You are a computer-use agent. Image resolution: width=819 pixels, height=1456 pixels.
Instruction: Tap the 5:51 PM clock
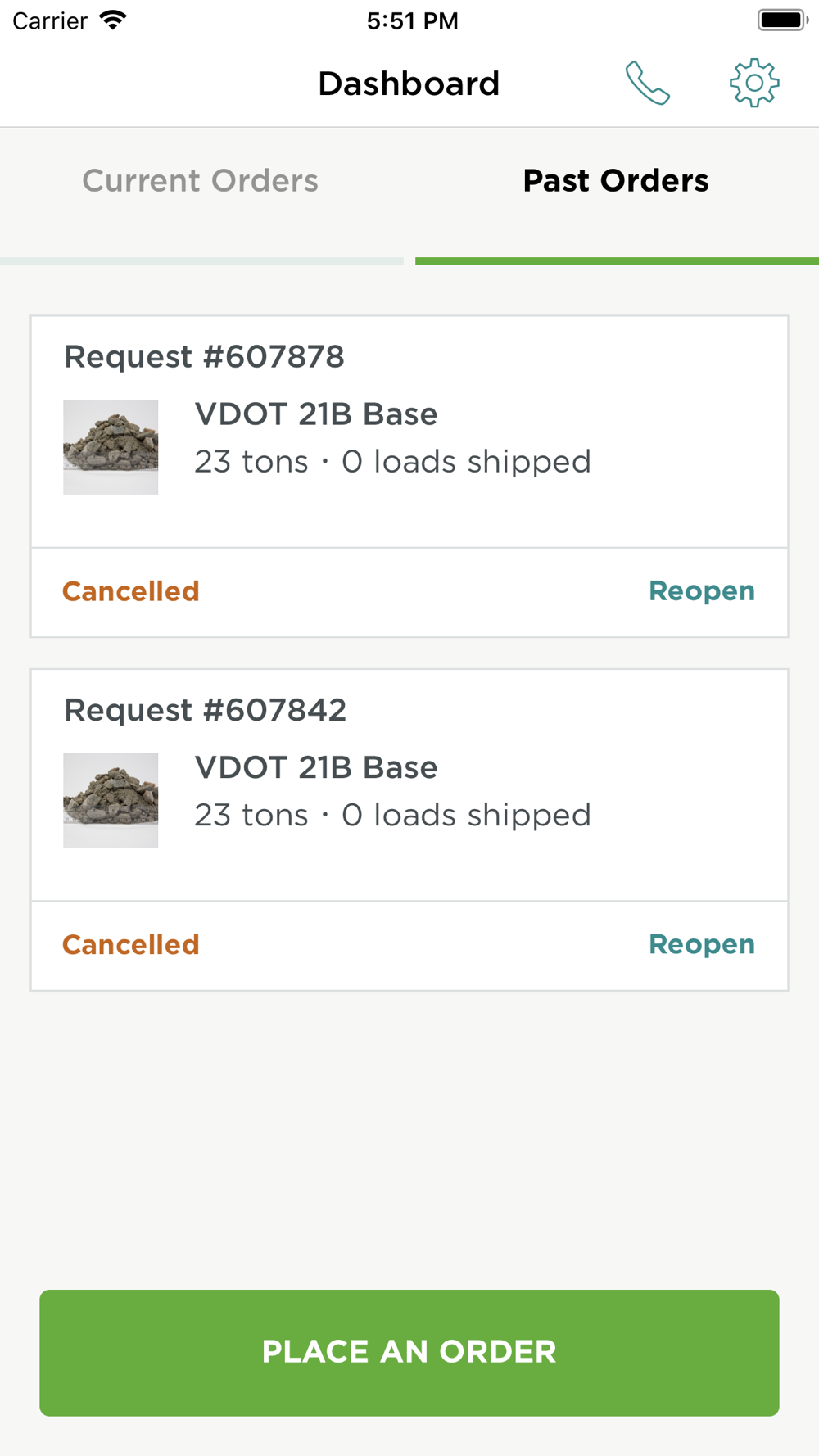[412, 20]
